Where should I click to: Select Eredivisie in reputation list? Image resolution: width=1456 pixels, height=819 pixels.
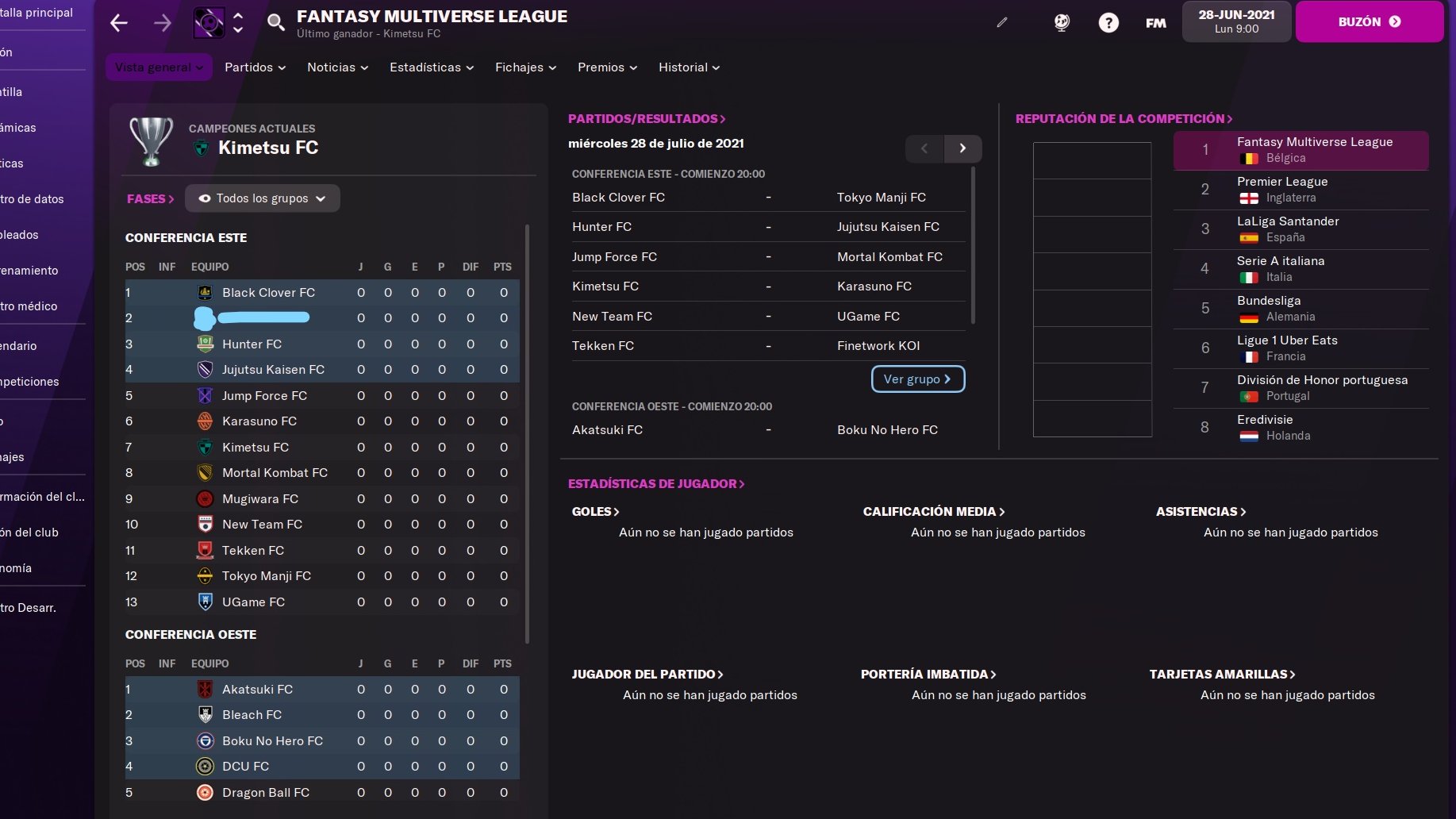[1301, 428]
